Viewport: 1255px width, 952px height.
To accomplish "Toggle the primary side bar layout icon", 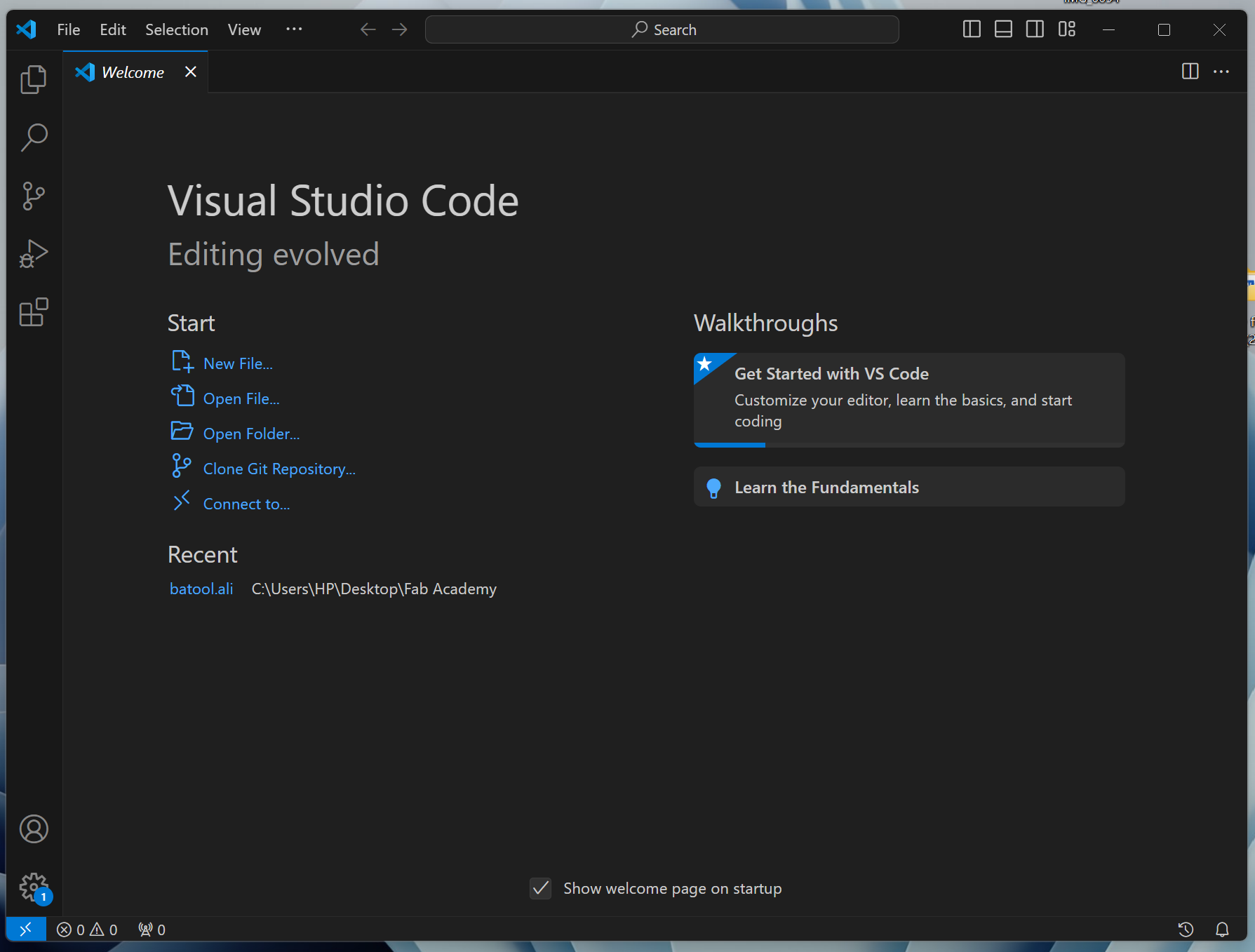I will click(x=972, y=29).
